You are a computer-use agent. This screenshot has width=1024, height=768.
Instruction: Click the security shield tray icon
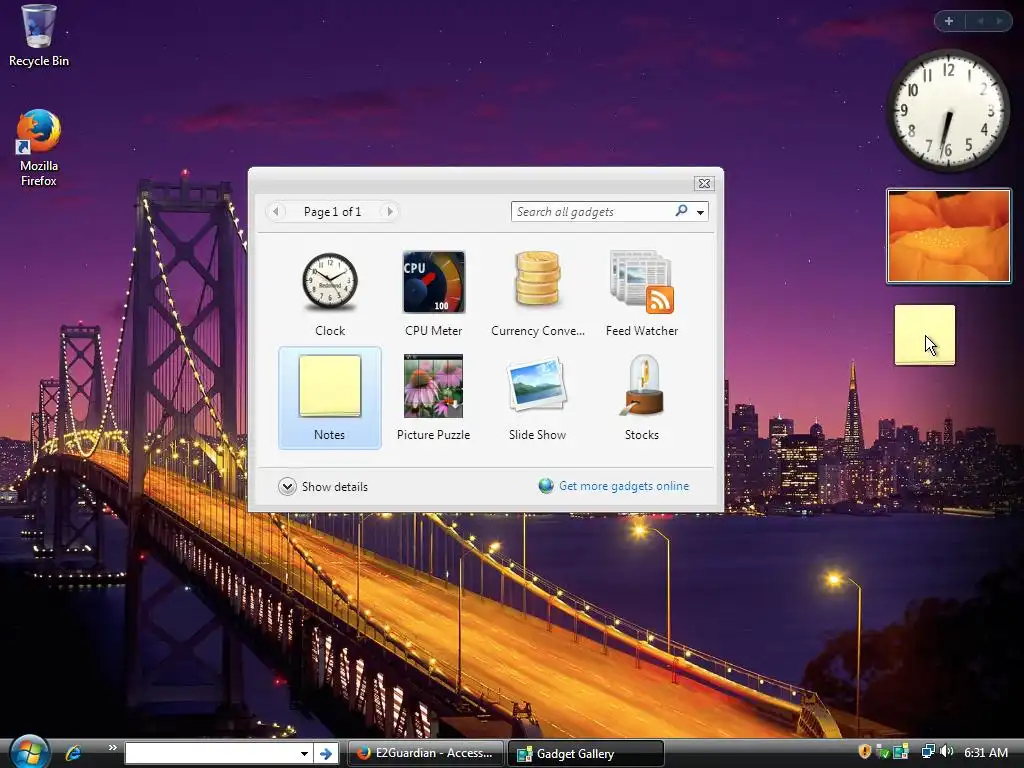coord(865,752)
